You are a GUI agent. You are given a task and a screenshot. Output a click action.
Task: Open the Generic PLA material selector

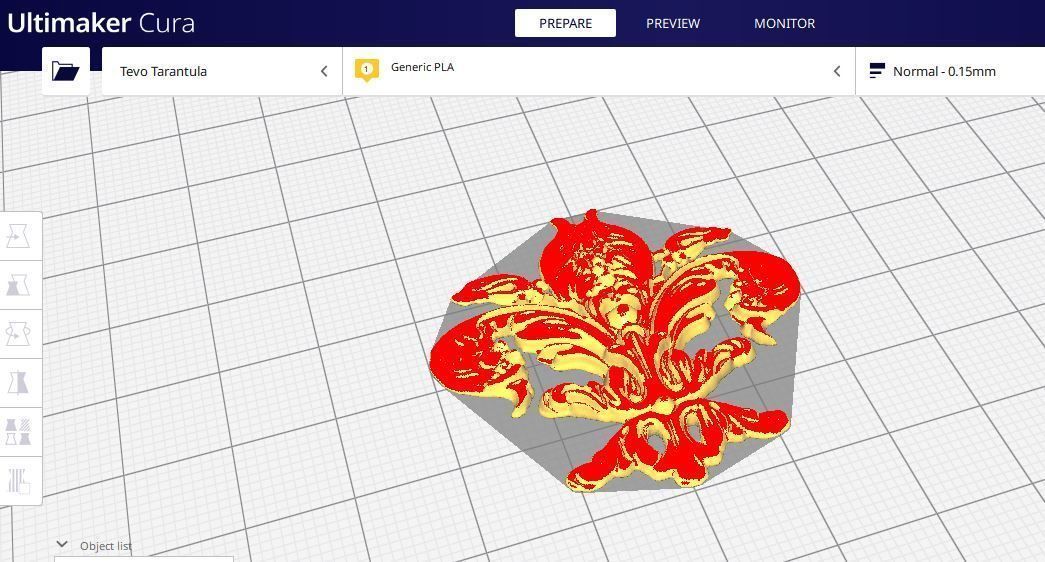[598, 71]
